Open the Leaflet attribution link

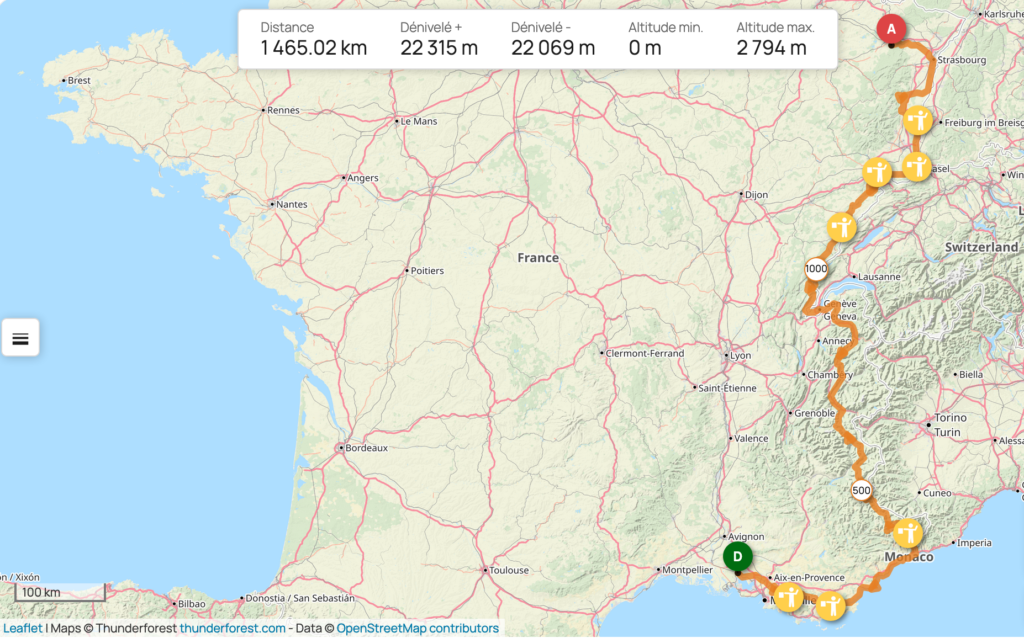(x=22, y=628)
